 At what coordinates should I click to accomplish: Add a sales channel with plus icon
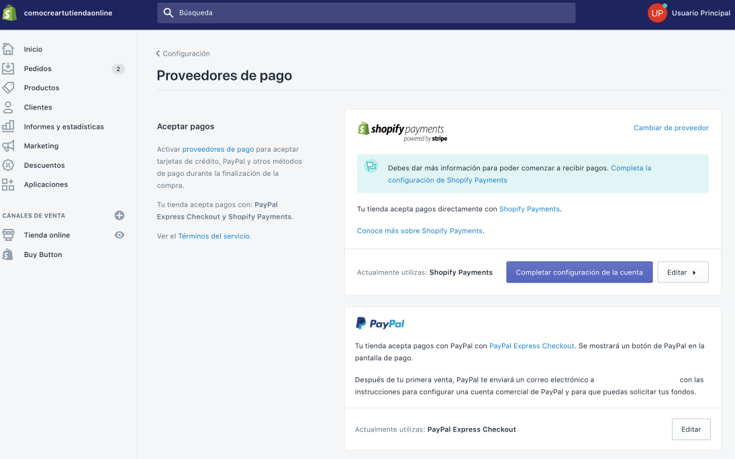119,215
